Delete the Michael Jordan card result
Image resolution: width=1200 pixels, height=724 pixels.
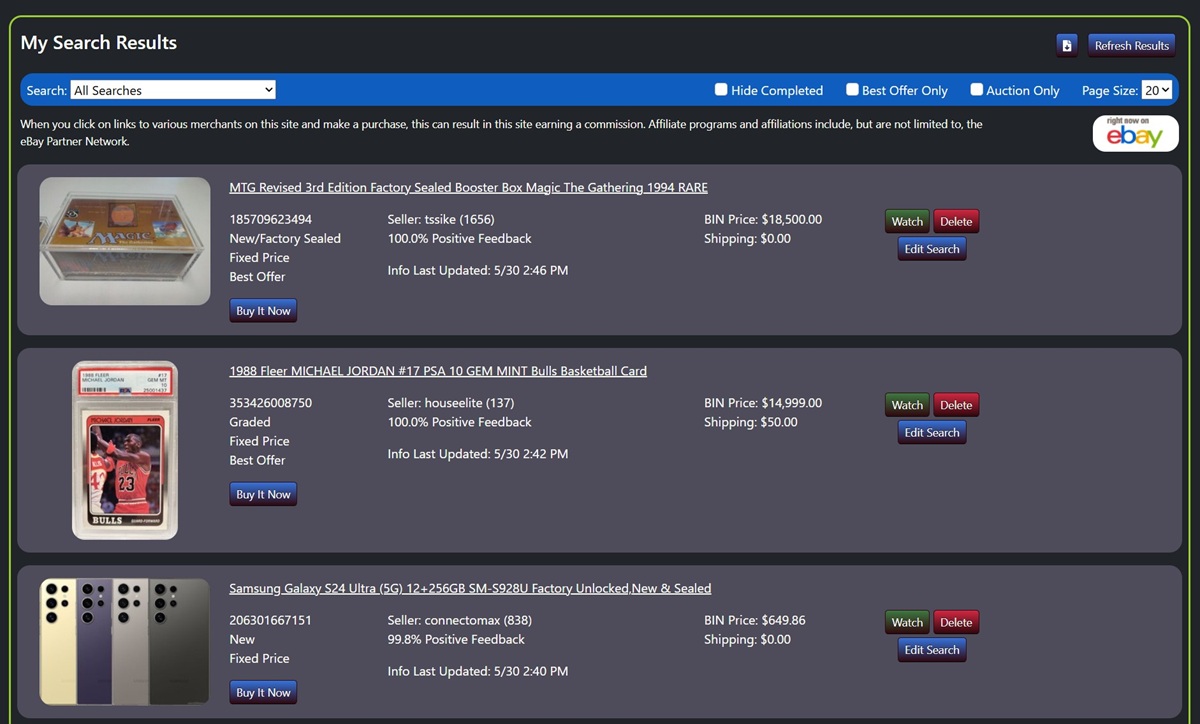[956, 405]
